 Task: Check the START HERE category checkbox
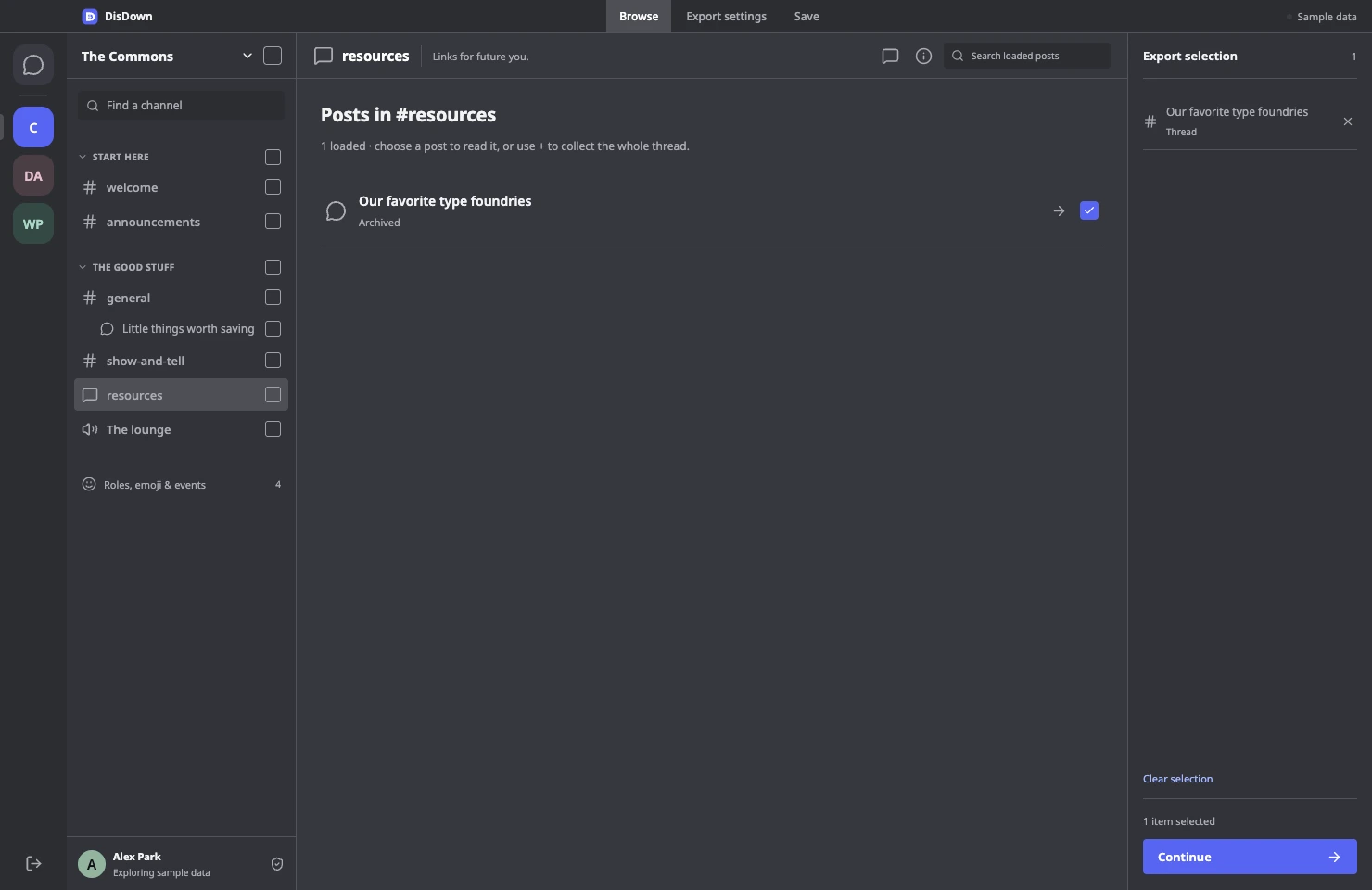(x=273, y=157)
